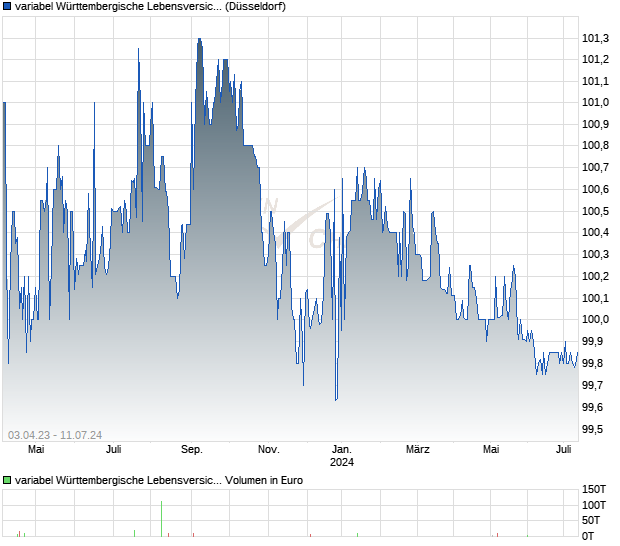Click the green Volumen legend square

click(x=7, y=480)
